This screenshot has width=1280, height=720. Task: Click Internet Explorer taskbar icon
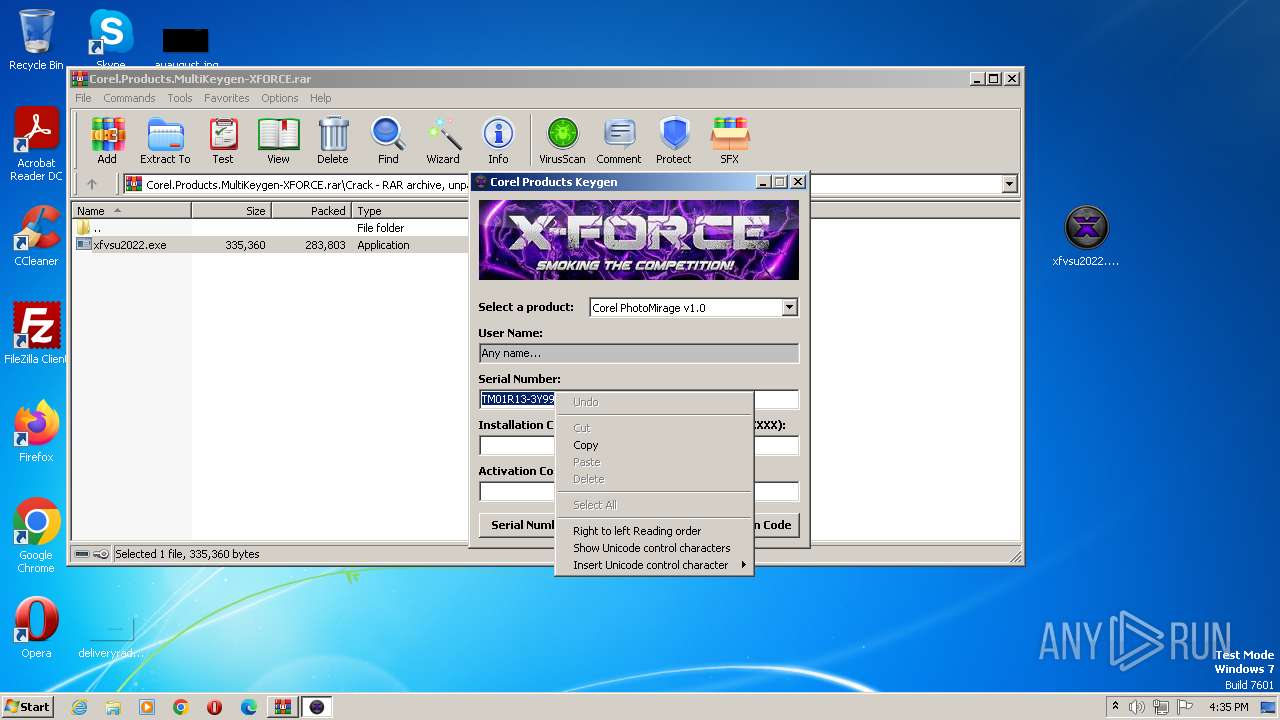coord(79,707)
